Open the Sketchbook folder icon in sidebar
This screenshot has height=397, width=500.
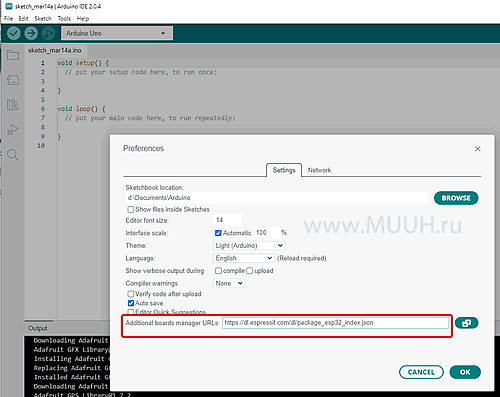pyautogui.click(x=13, y=55)
